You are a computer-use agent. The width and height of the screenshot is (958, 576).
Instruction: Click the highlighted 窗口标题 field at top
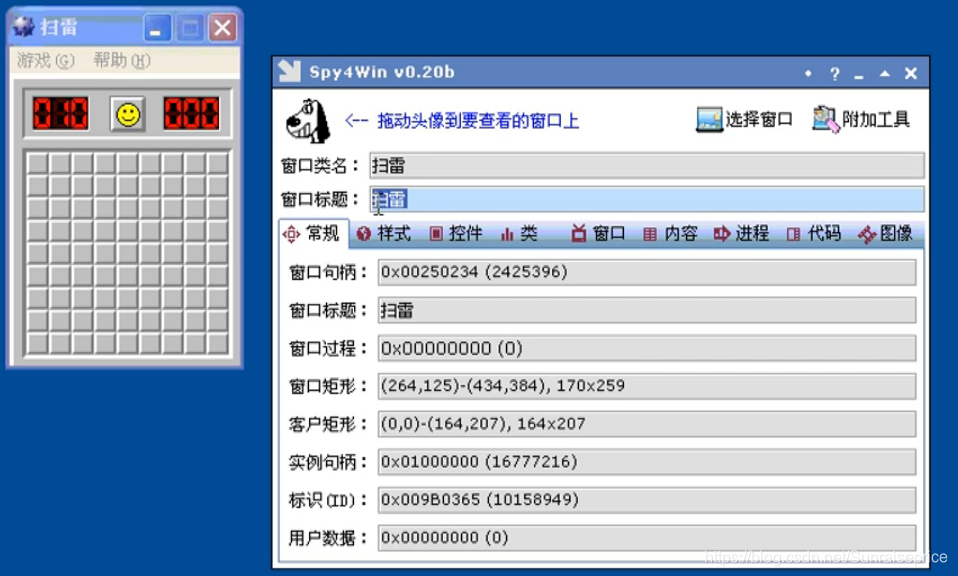646,199
